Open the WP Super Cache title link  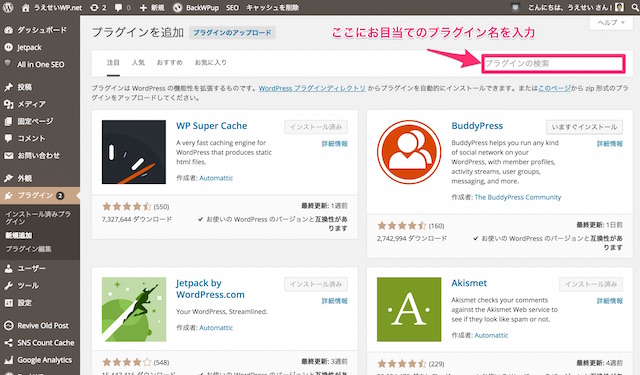coord(211,126)
